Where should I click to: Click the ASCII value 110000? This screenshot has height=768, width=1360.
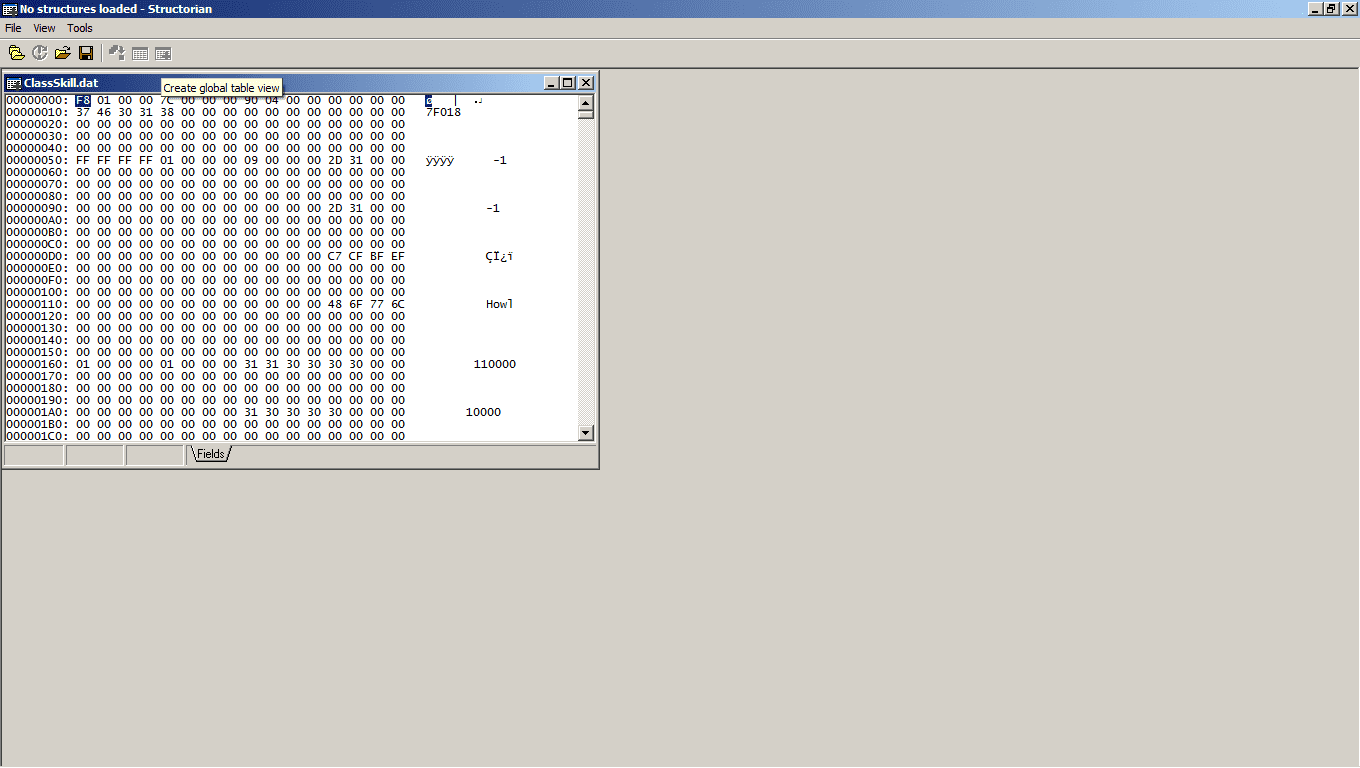click(x=495, y=364)
